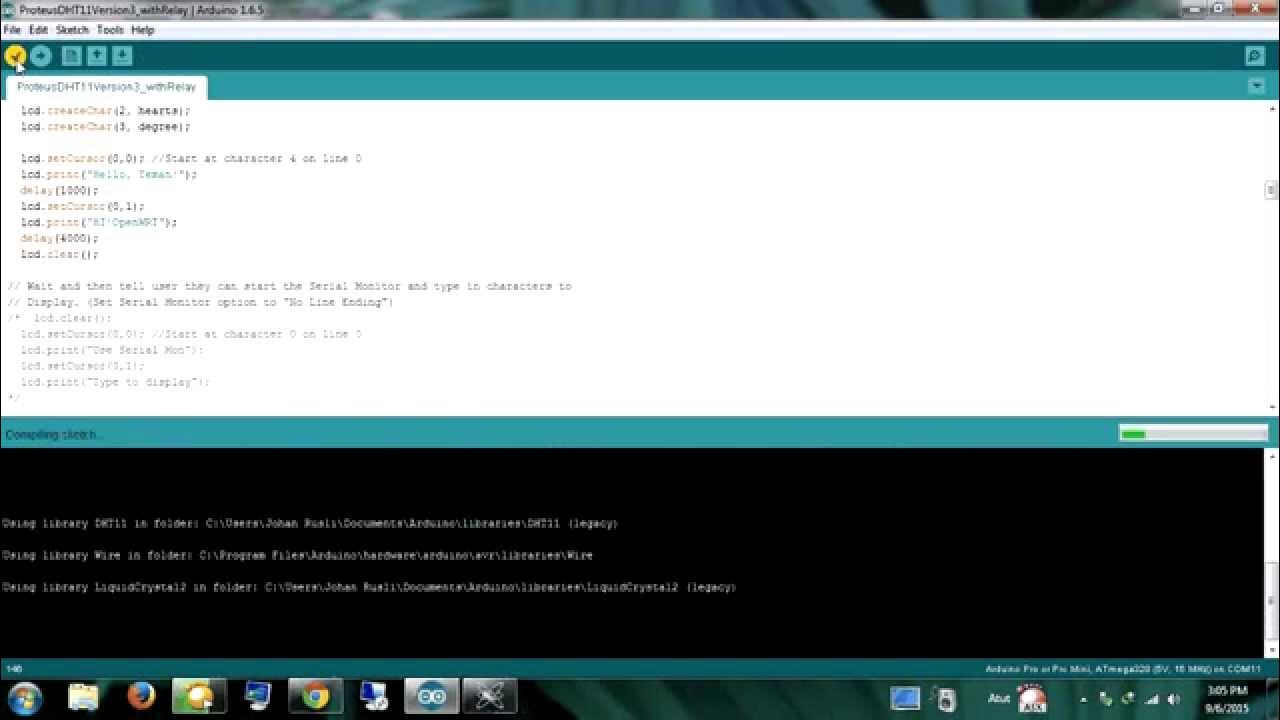Click the Upload arrow button
The height and width of the screenshot is (720, 1280).
(41, 56)
